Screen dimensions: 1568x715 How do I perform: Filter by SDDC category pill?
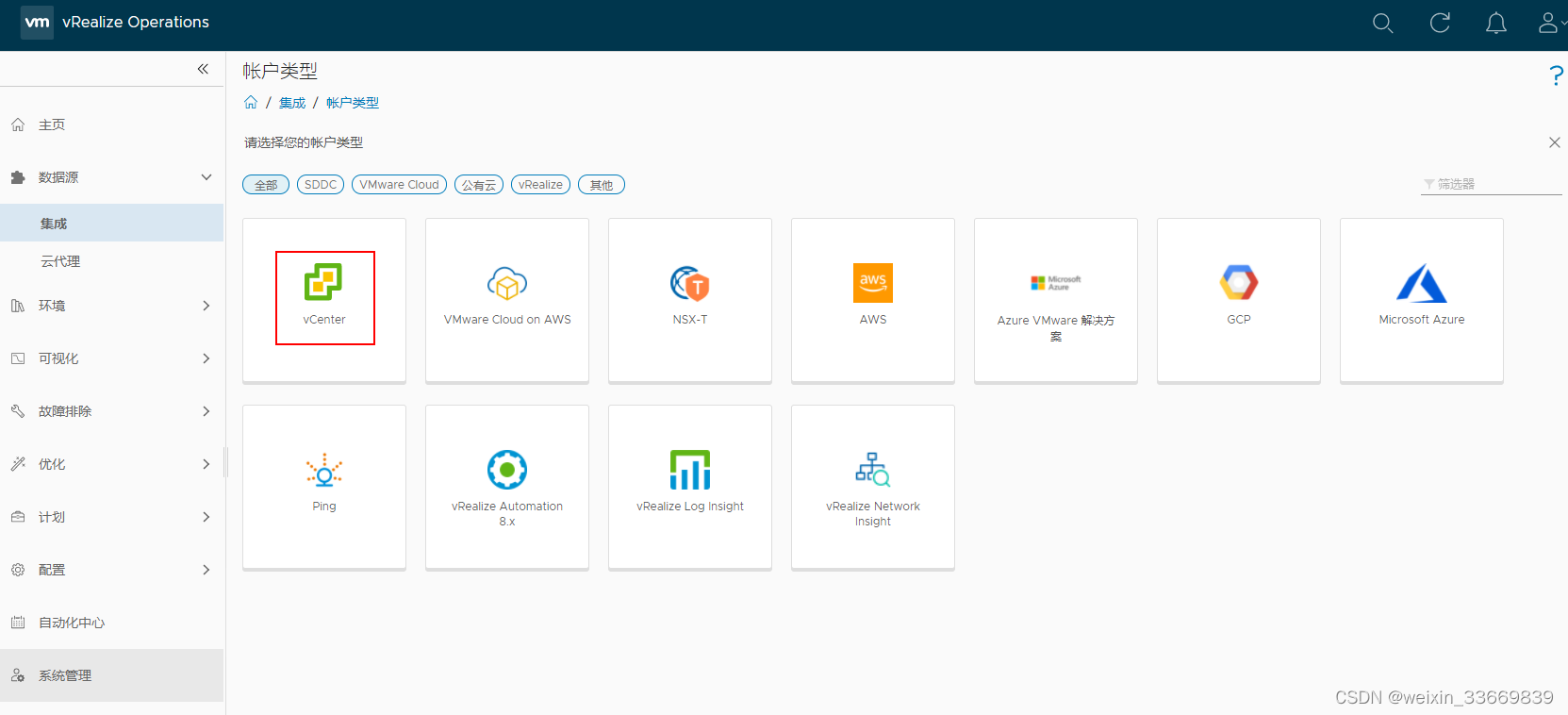click(x=321, y=185)
